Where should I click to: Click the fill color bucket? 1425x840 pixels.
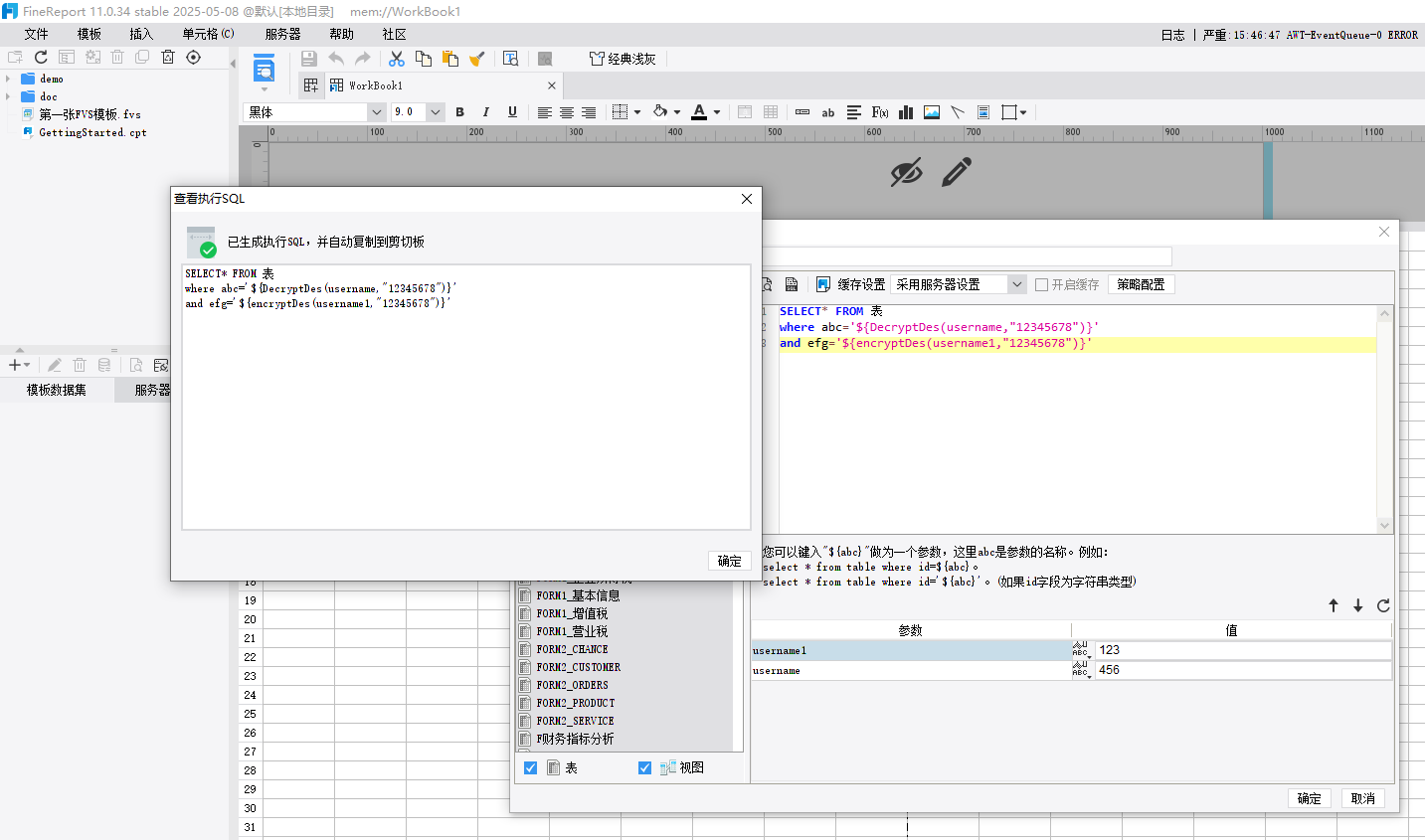(x=659, y=112)
